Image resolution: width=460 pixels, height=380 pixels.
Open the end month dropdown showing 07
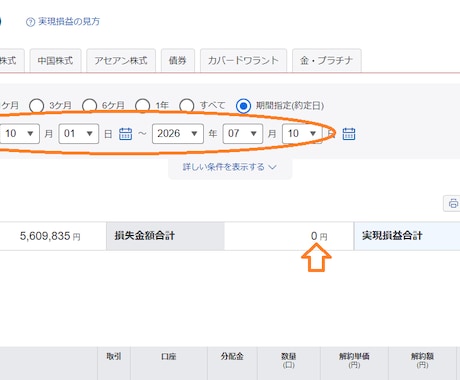coord(243,134)
